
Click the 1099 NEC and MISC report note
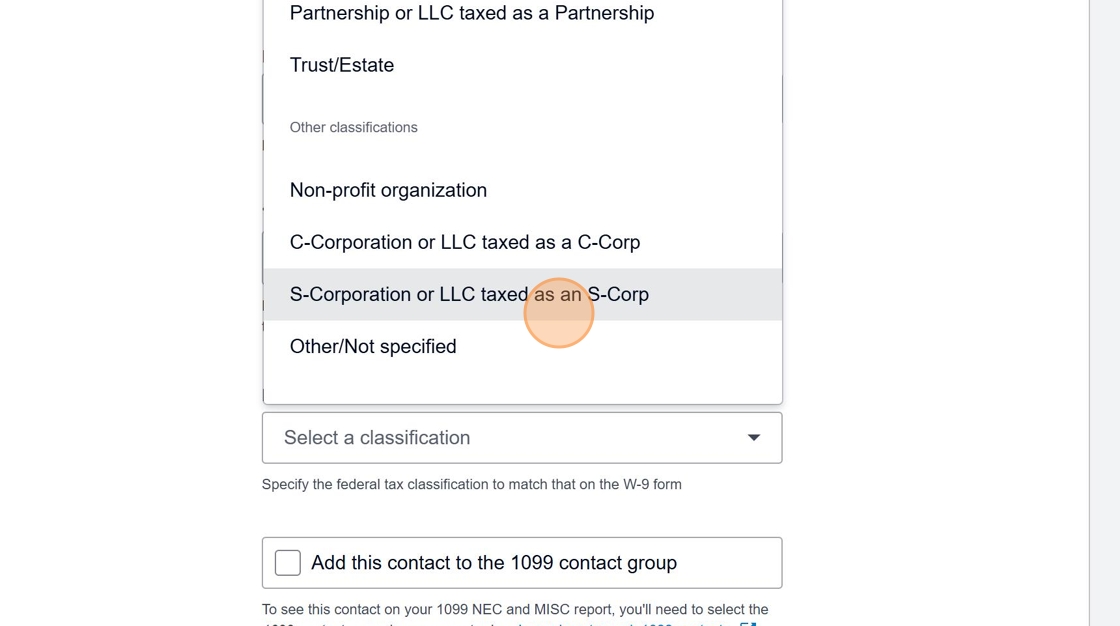click(x=515, y=609)
